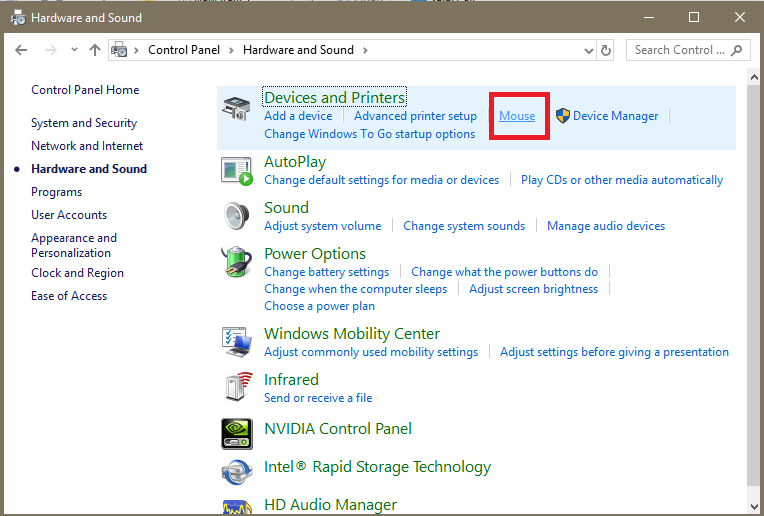Open System and Security category
The image size is (764, 516).
(84, 123)
